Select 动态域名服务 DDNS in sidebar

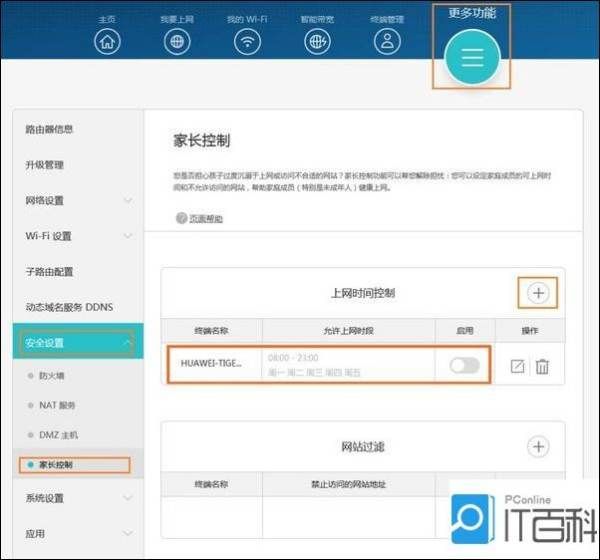[x=69, y=307]
